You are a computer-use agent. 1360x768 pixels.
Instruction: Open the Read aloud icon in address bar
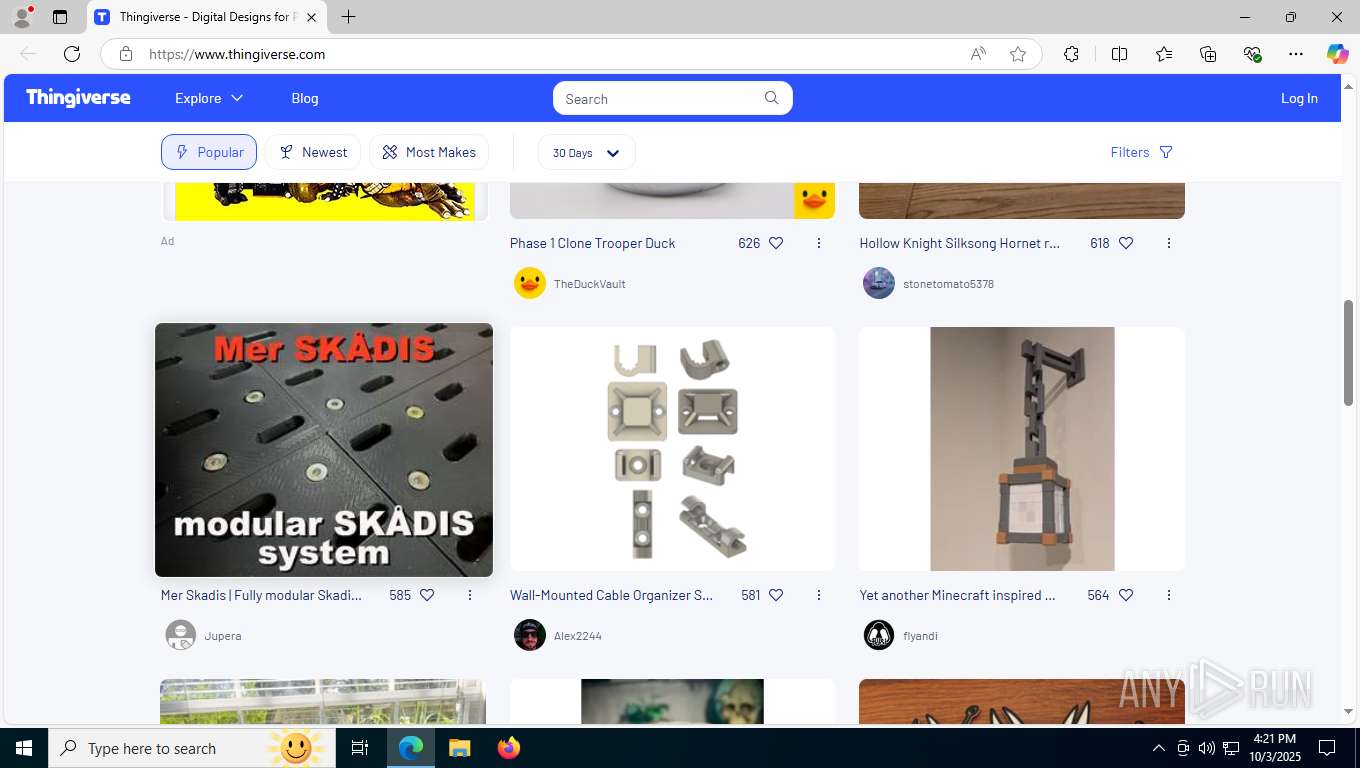[978, 54]
